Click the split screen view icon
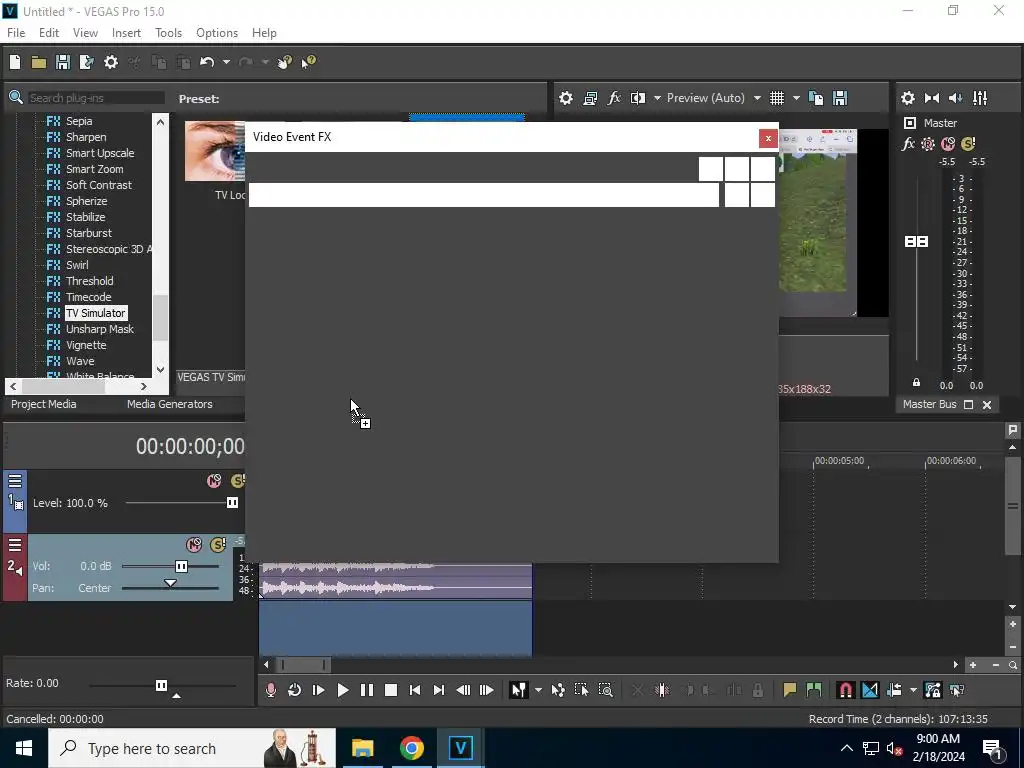 (x=638, y=98)
